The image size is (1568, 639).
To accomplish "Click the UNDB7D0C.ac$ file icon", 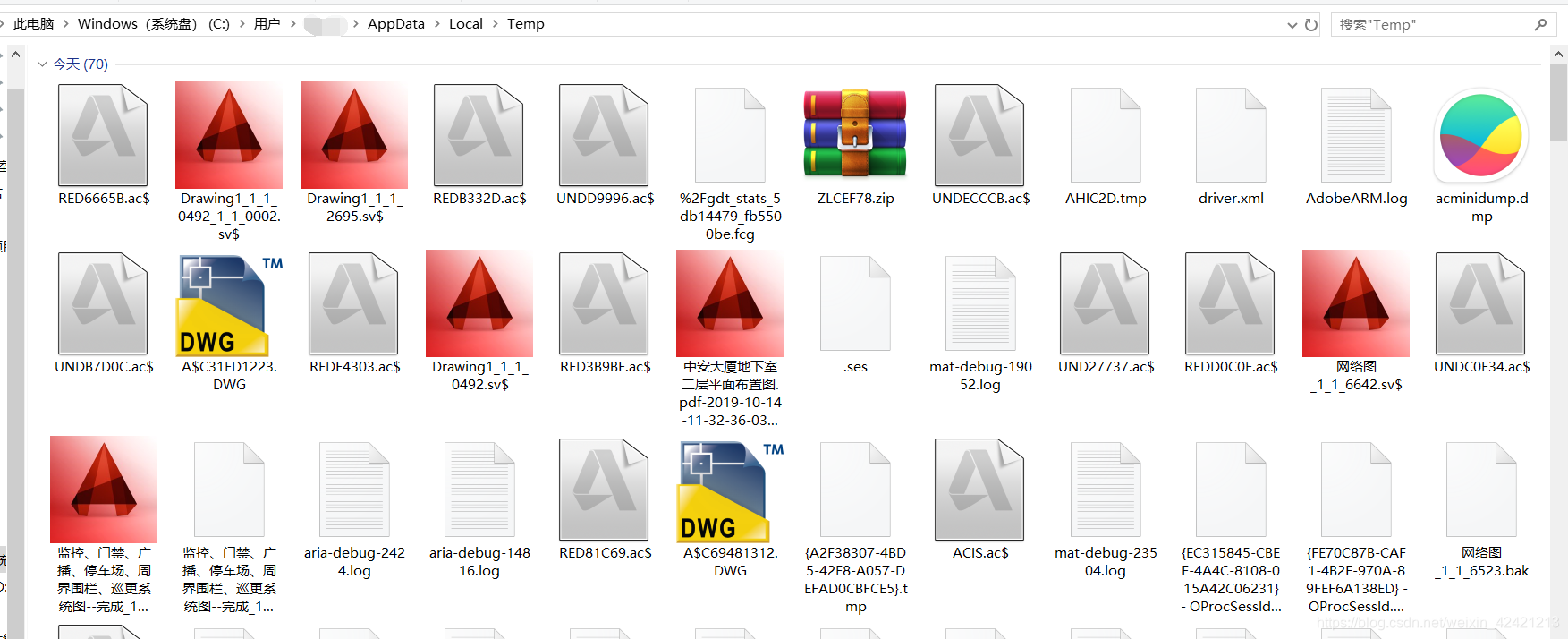I will coord(104,303).
